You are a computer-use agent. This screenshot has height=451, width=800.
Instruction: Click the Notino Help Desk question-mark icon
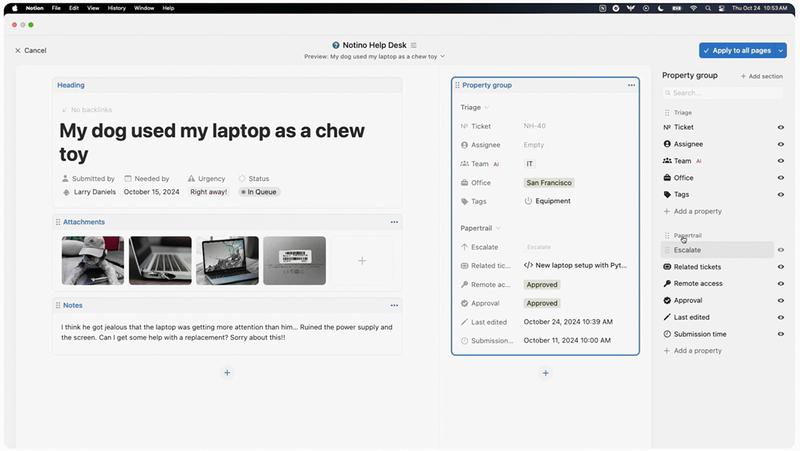(336, 45)
